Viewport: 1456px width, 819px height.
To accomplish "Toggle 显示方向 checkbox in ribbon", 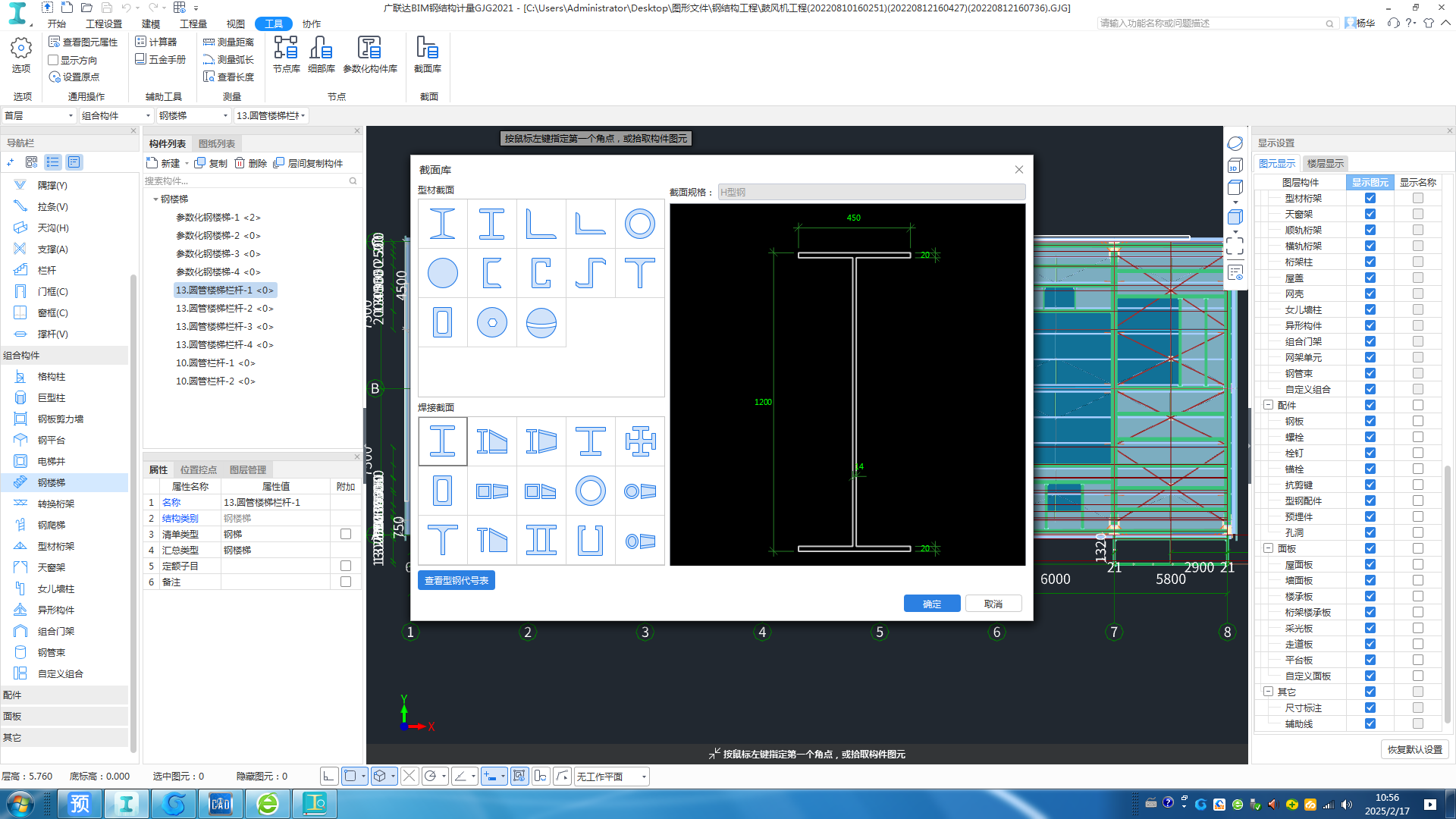I will click(x=54, y=60).
